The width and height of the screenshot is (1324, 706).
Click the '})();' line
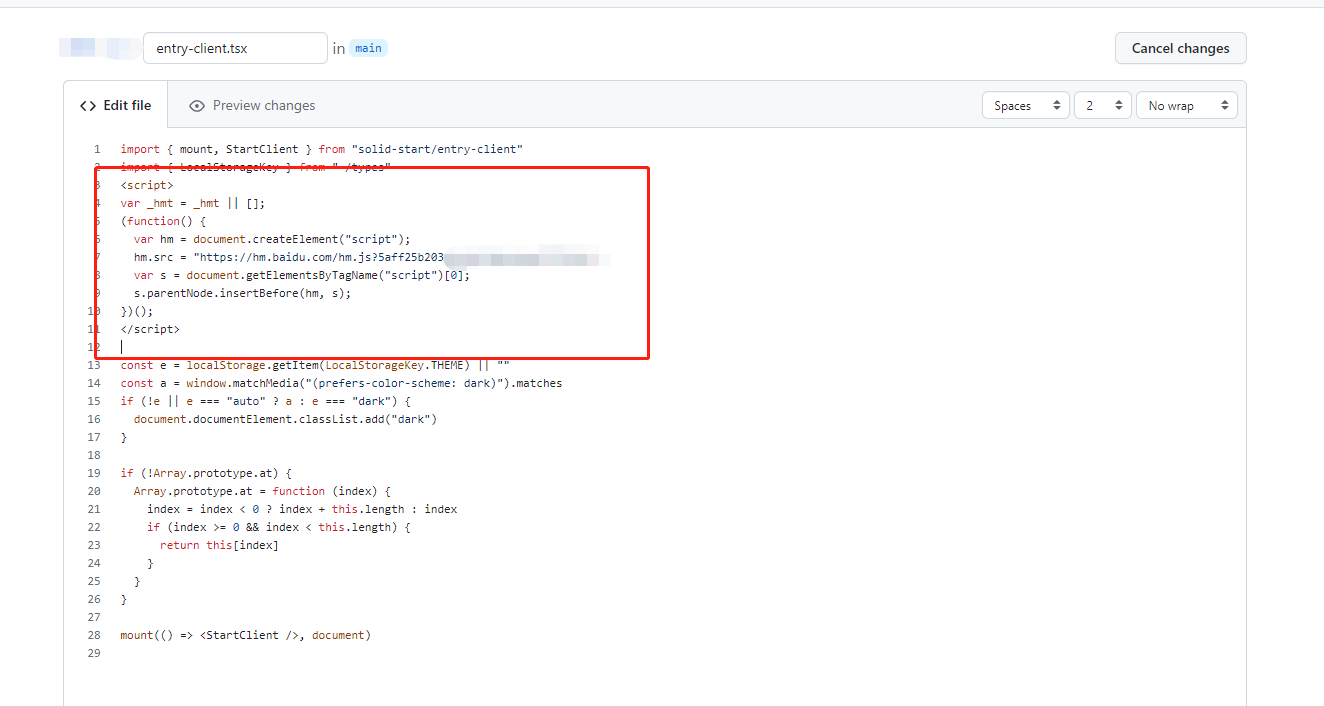point(138,311)
